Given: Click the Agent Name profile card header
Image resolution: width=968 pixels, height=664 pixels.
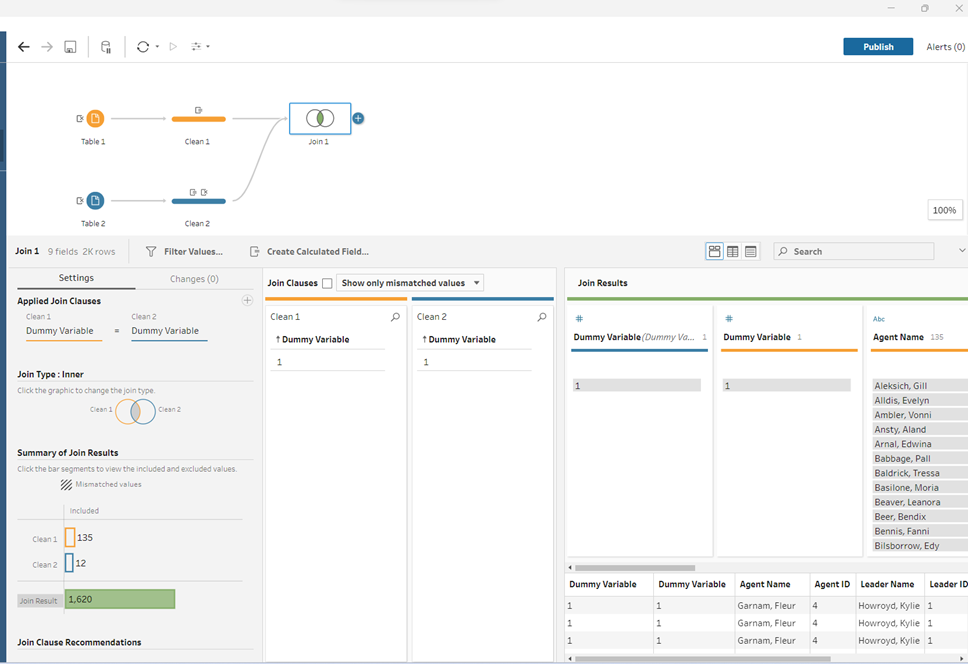Looking at the screenshot, I should coord(898,338).
